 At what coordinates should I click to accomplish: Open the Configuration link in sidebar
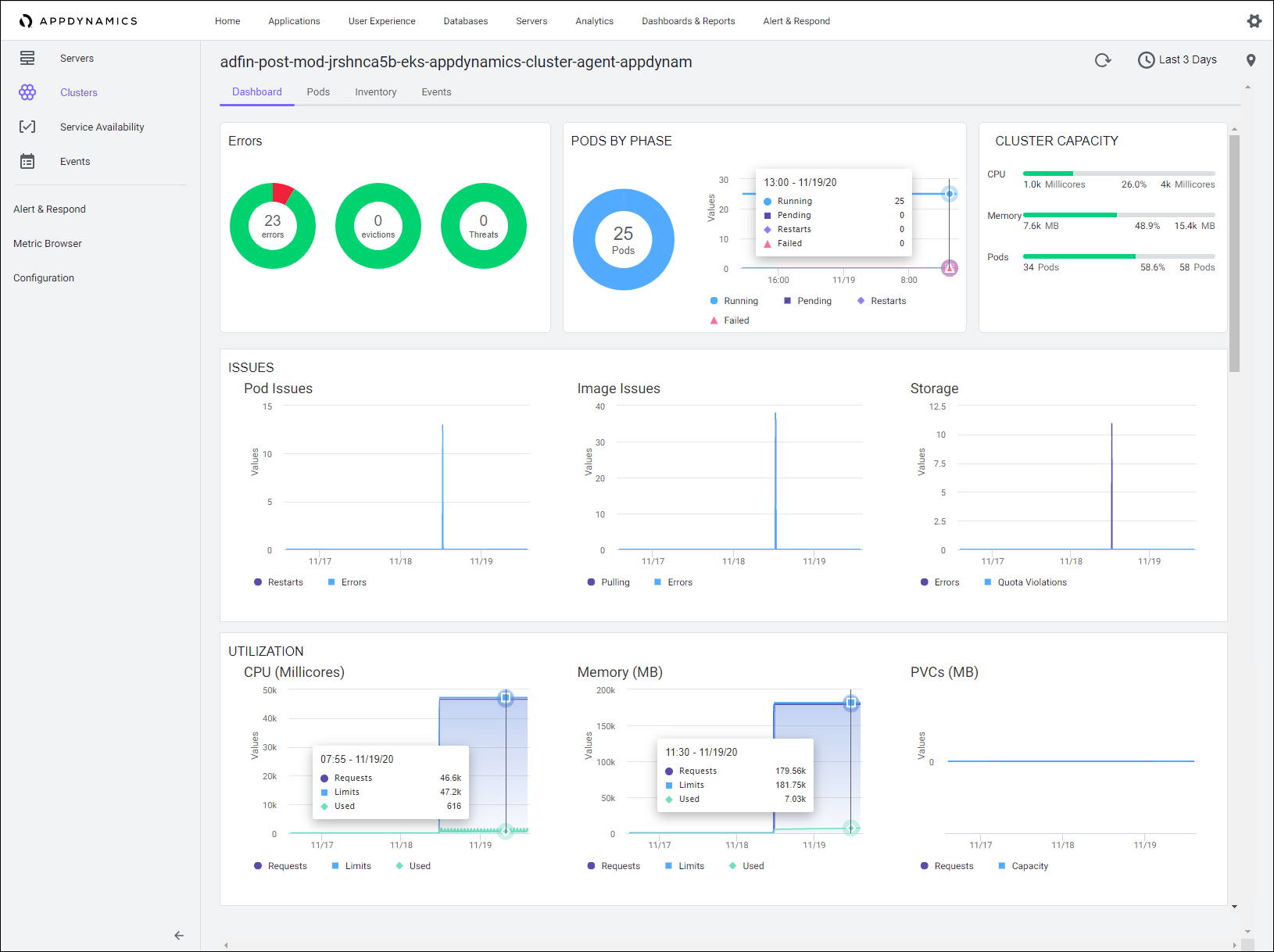pyautogui.click(x=44, y=278)
